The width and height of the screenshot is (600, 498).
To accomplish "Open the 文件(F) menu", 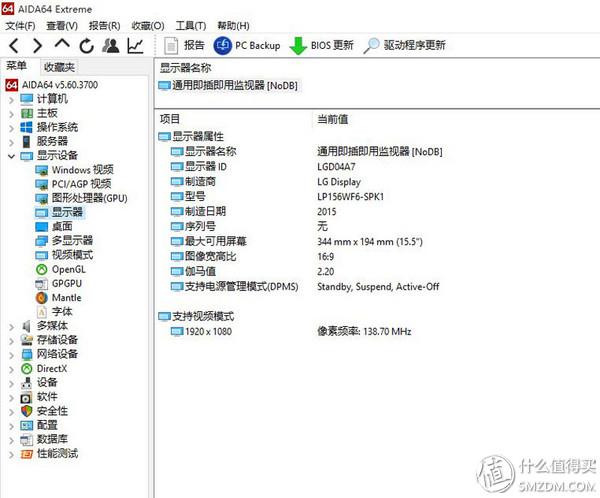I will point(20,26).
